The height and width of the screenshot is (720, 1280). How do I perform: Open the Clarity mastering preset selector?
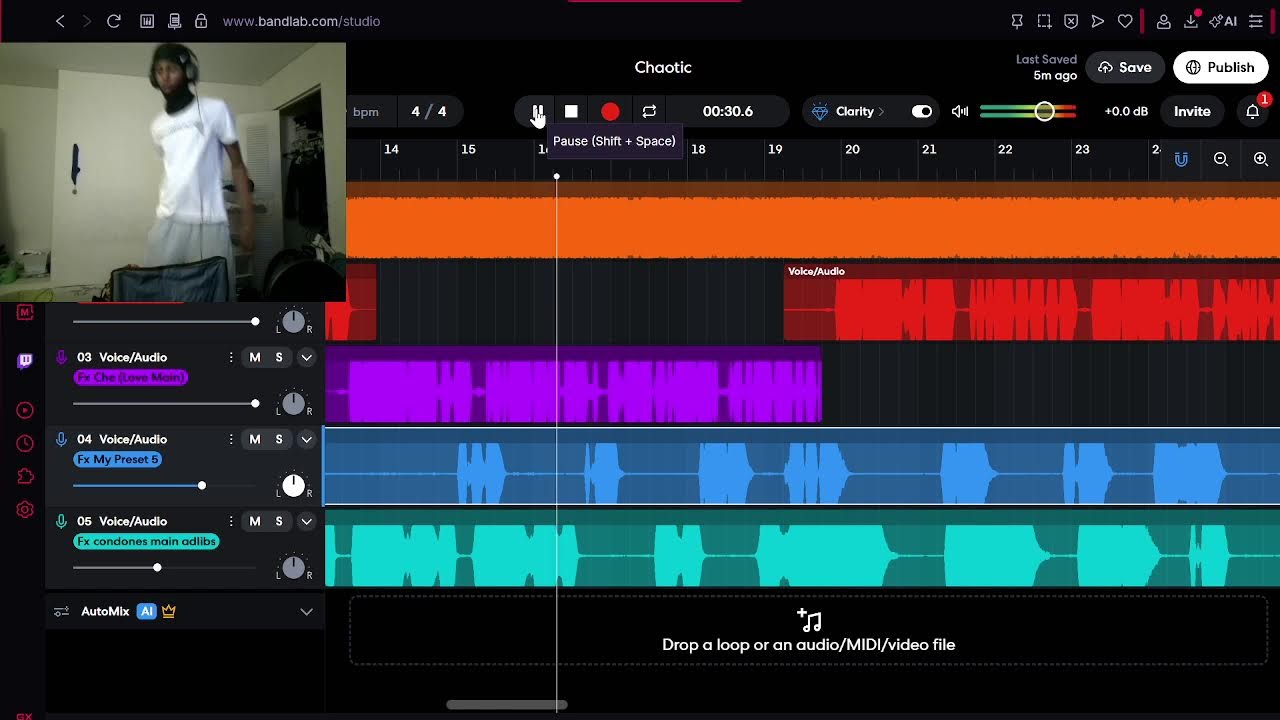(848, 111)
